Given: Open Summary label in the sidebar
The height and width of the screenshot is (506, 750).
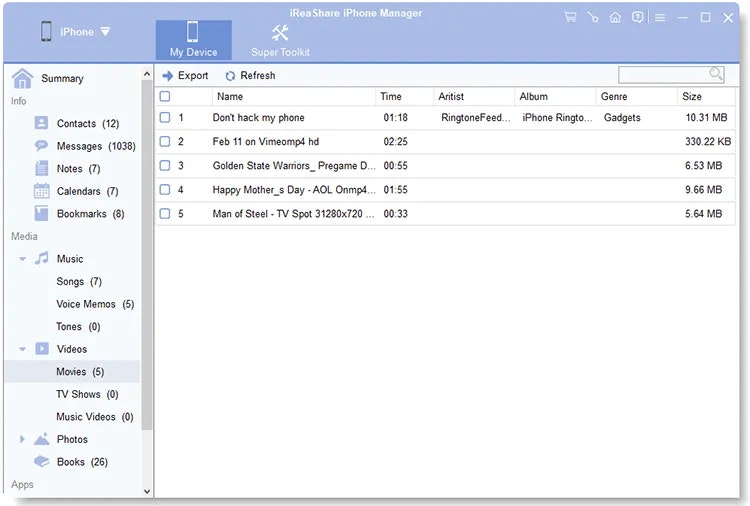Looking at the screenshot, I should pyautogui.click(x=62, y=78).
